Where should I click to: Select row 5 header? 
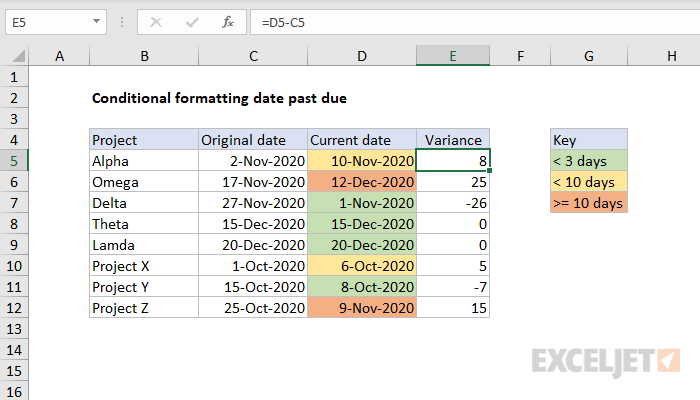[14, 161]
